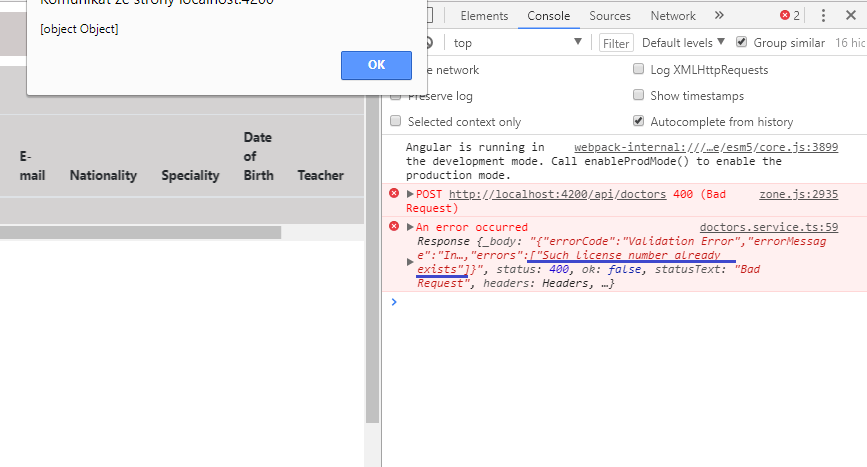
Task: Click the Teacher column header
Action: tap(320, 175)
